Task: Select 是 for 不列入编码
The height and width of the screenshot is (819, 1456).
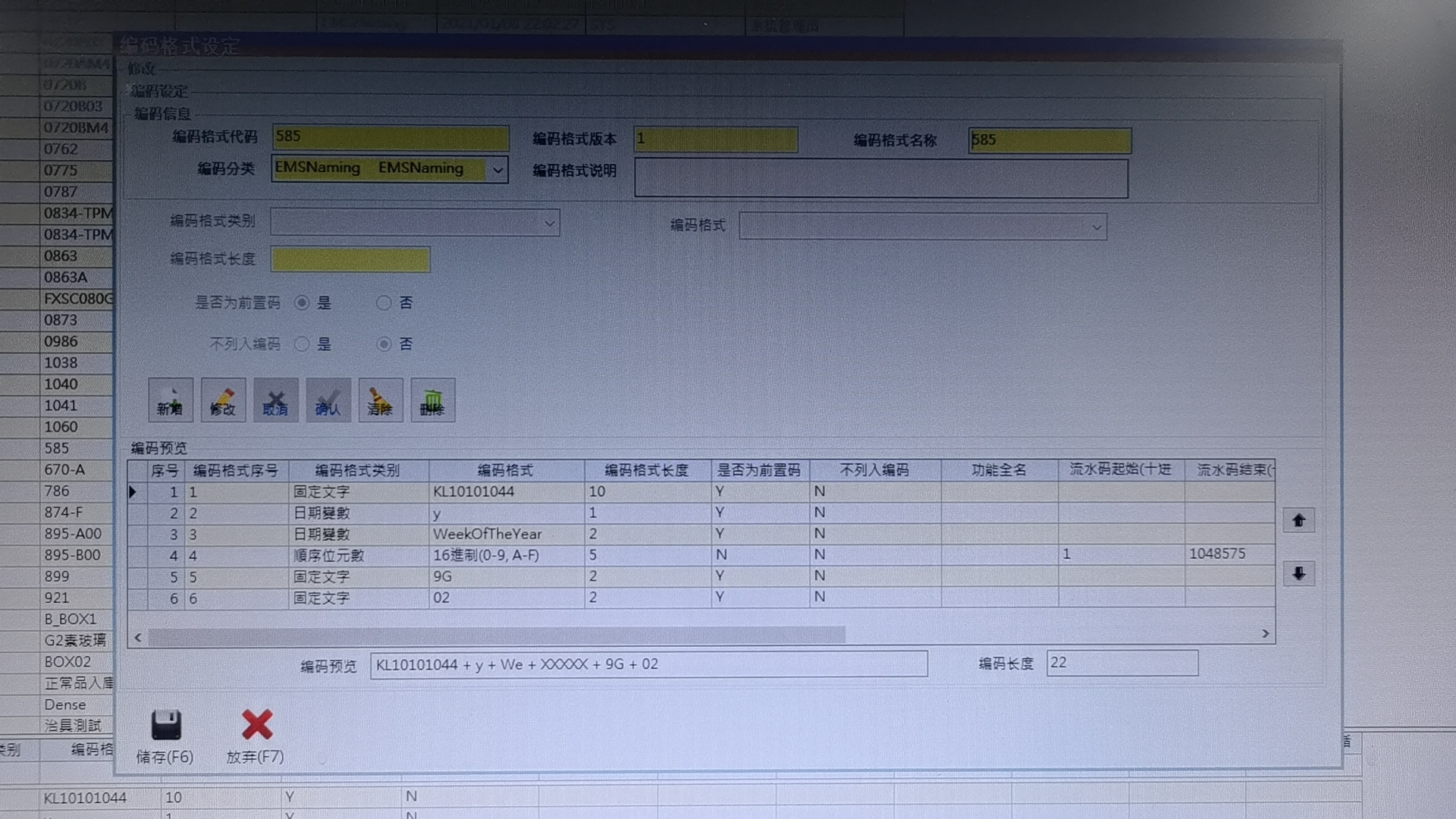Action: click(x=302, y=344)
